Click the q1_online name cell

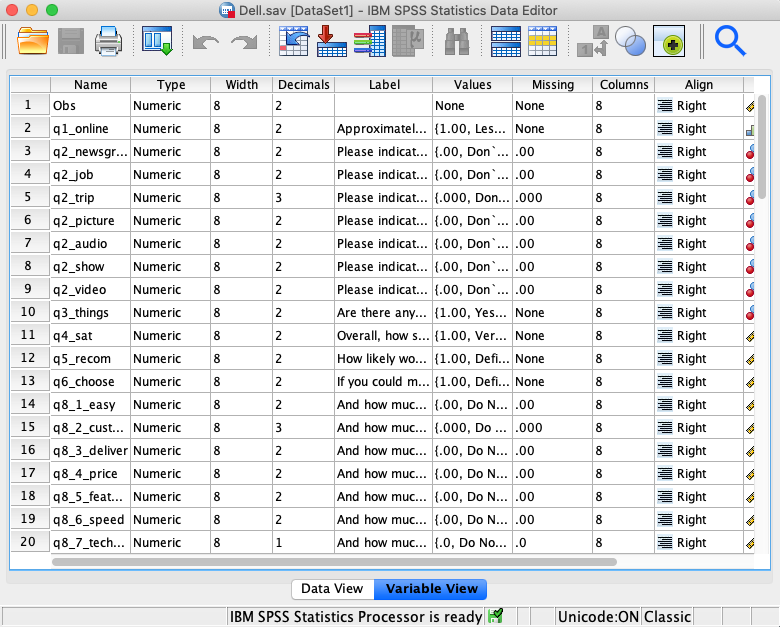91,128
